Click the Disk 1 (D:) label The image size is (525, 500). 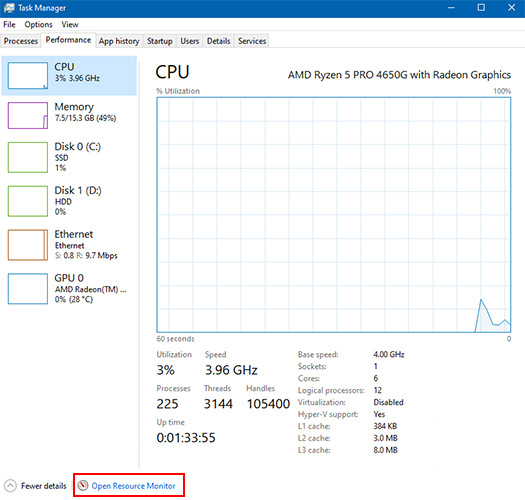(78, 190)
